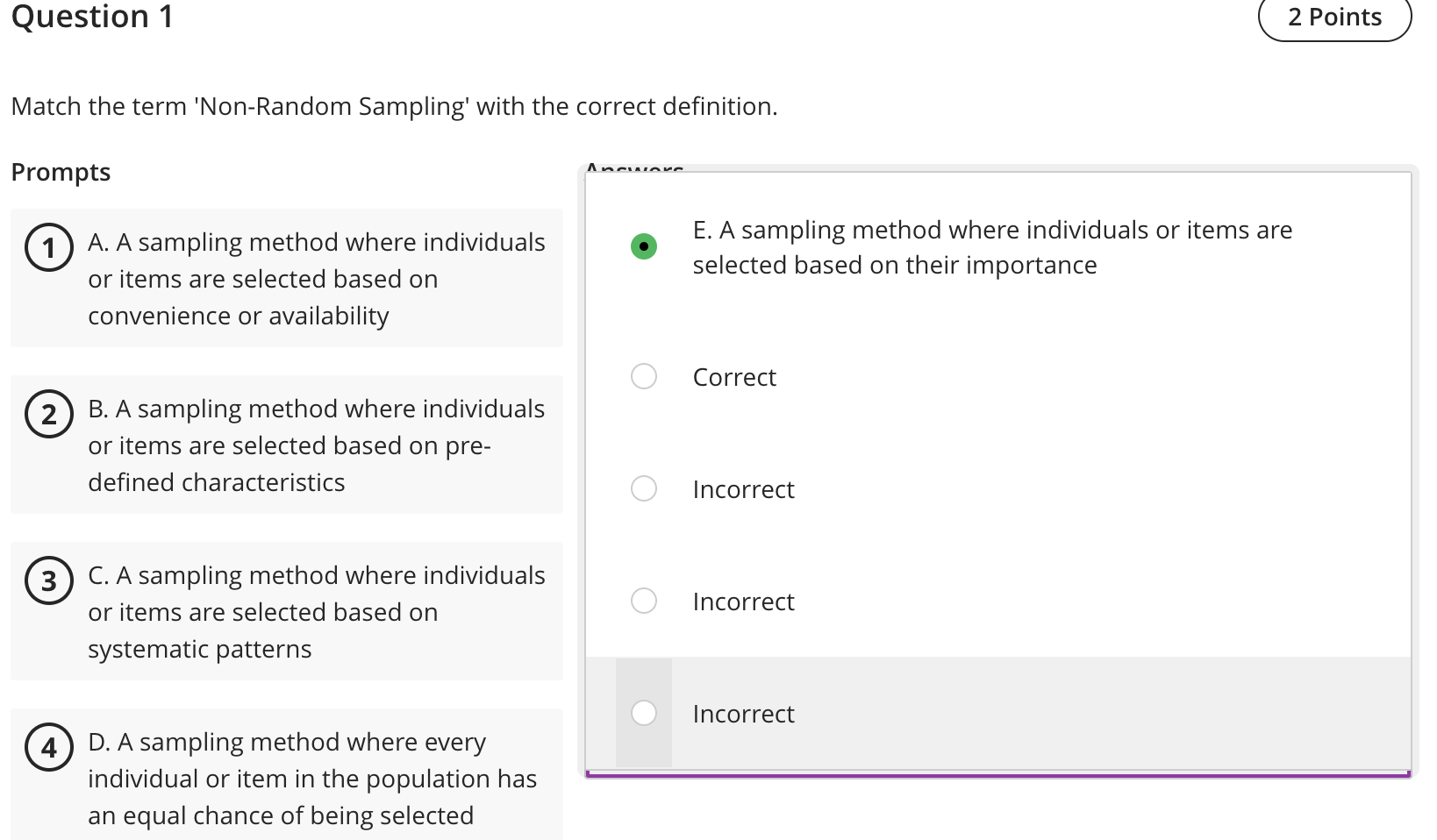The height and width of the screenshot is (840, 1437).
Task: Click the numbered circle for prompt 2
Action: [50, 414]
